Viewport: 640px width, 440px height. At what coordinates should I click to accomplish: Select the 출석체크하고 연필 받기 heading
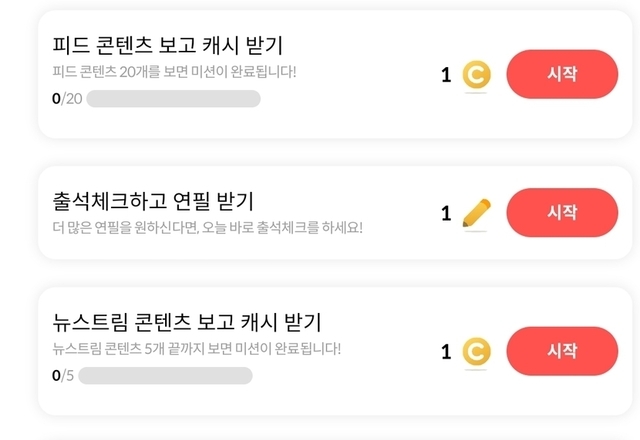click(153, 200)
